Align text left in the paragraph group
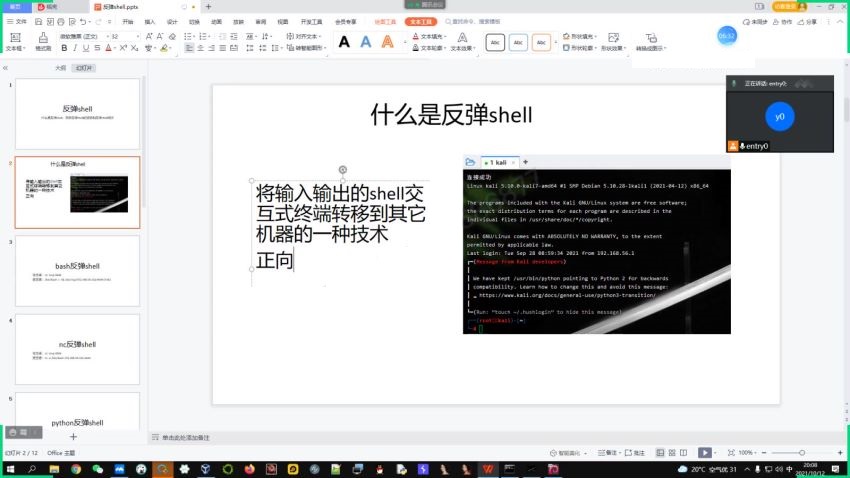Viewport: 850px width, 478px height. point(189,48)
